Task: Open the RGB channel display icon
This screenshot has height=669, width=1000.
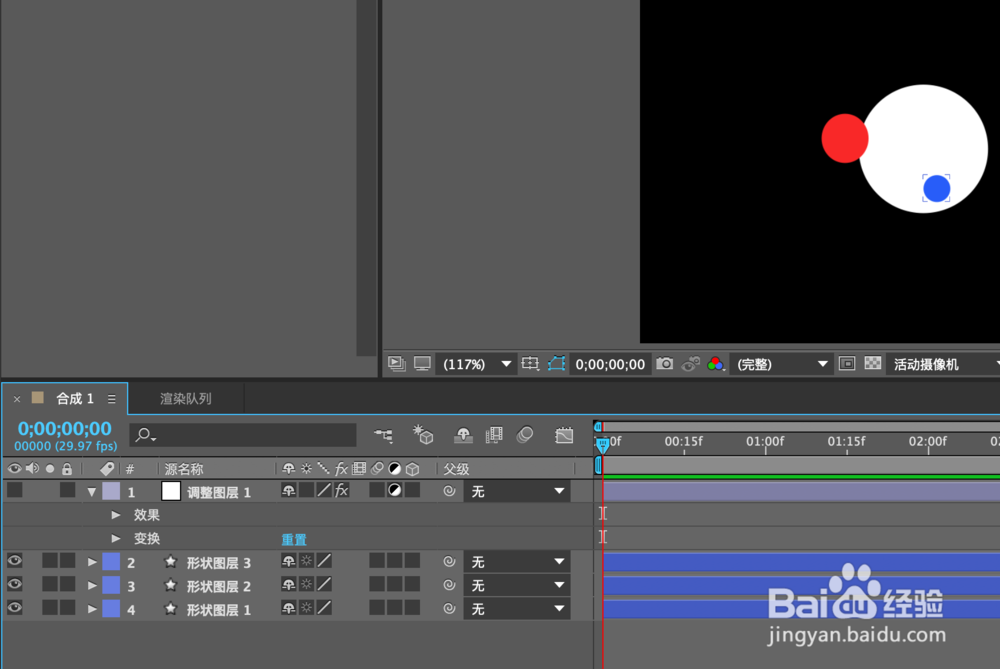Action: tap(716, 364)
